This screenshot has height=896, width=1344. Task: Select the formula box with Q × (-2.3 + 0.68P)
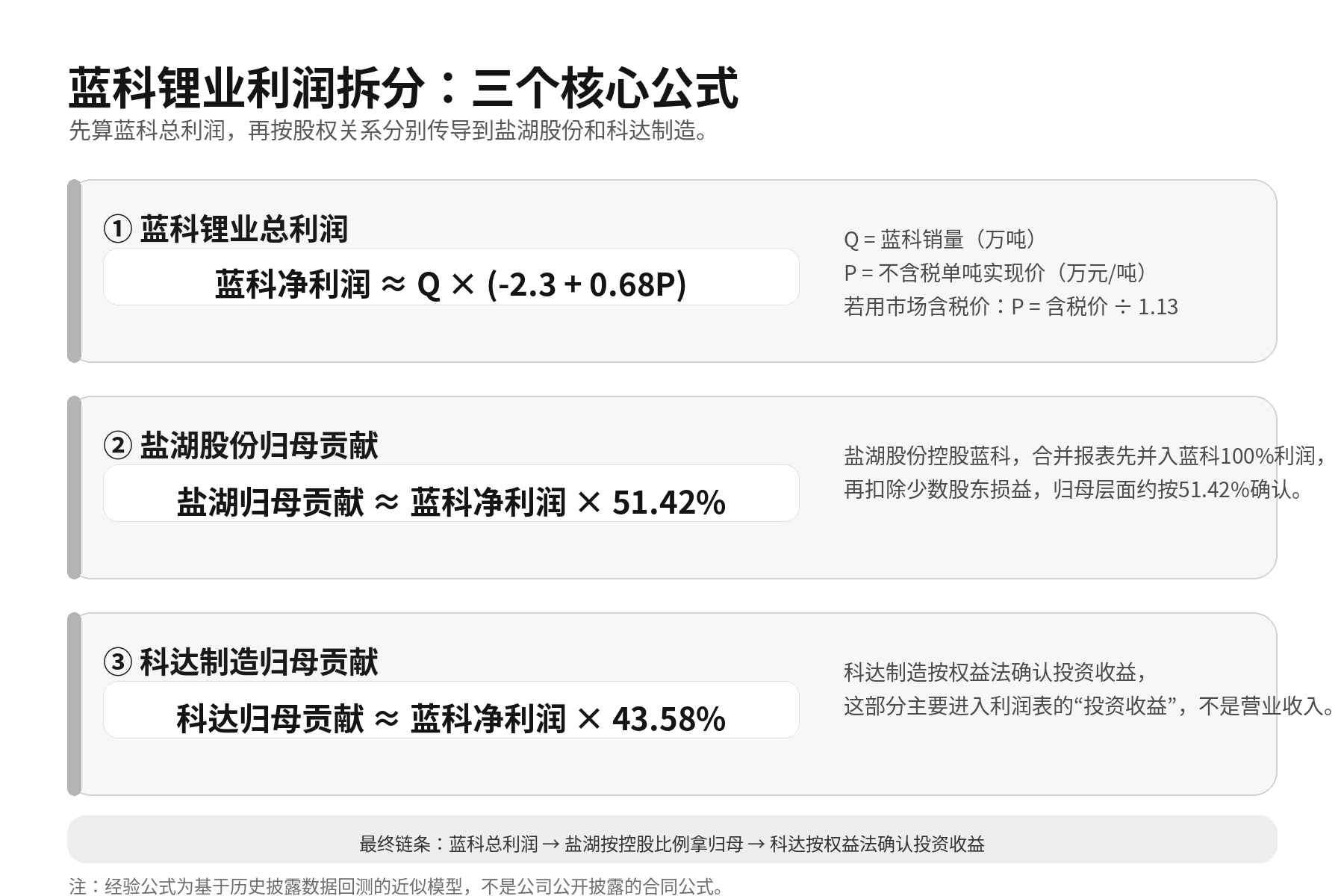451,277
